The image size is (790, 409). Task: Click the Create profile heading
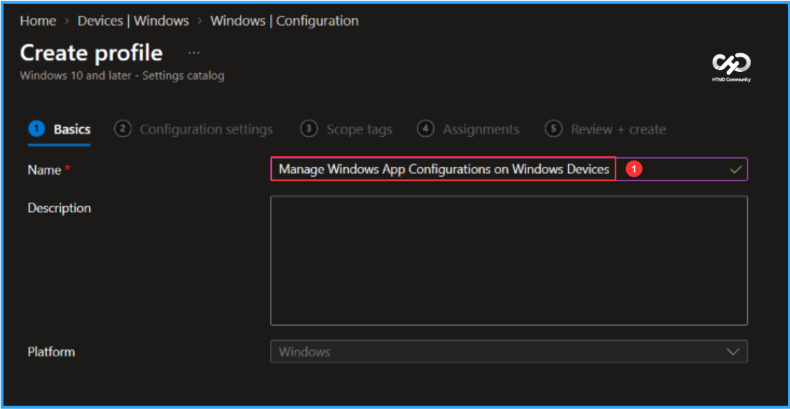[x=91, y=53]
